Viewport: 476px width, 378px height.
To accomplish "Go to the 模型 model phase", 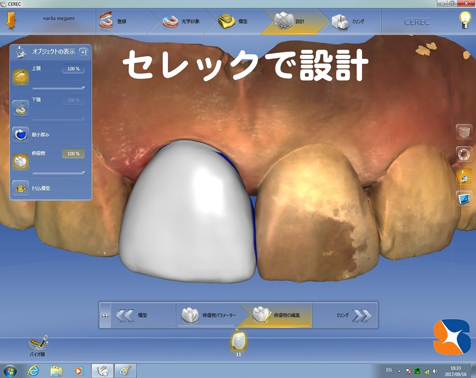I will [233, 21].
